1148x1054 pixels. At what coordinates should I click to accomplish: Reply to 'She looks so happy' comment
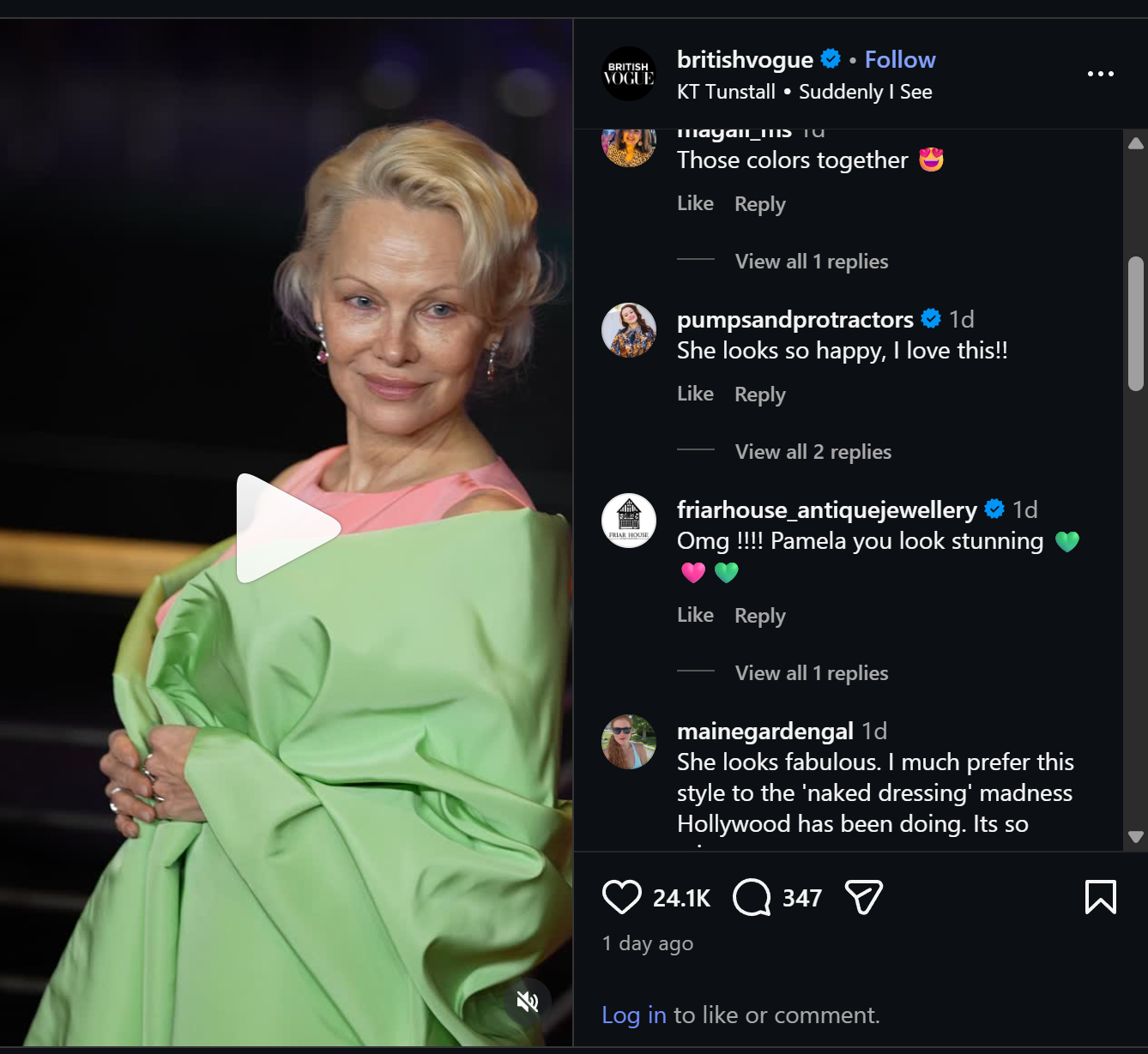pyautogui.click(x=759, y=394)
